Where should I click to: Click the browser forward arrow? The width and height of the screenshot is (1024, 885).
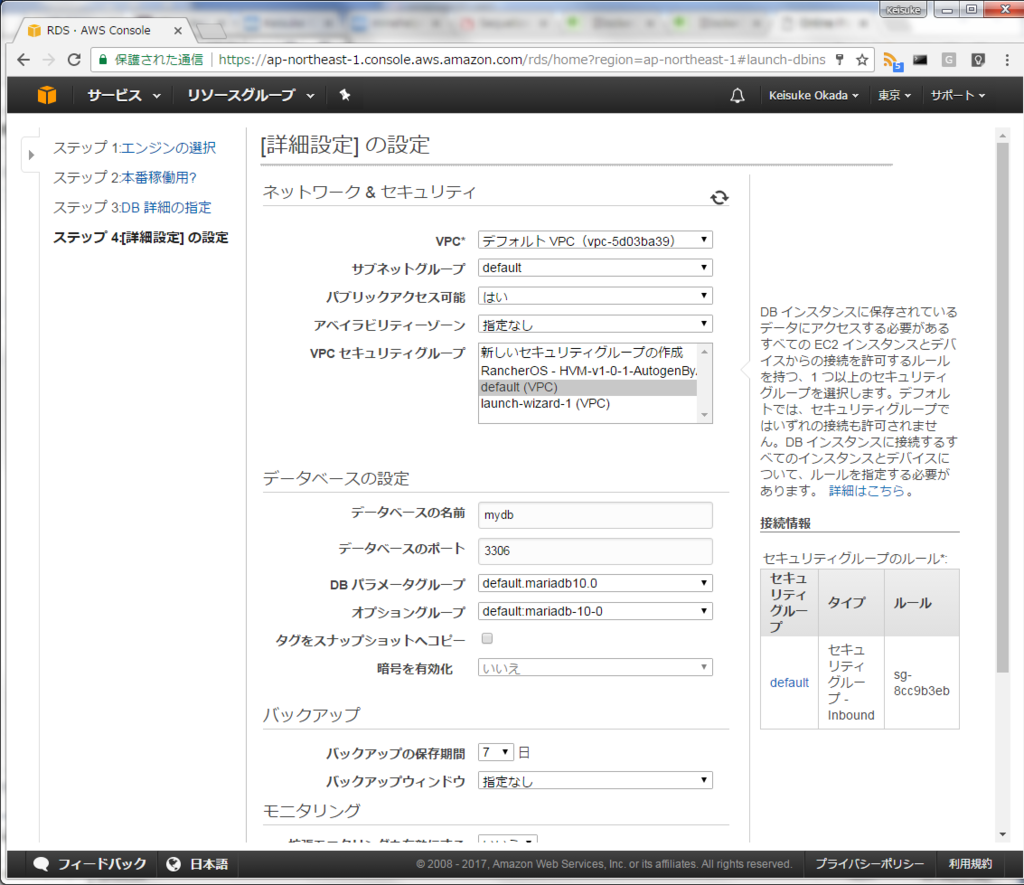tap(49, 59)
